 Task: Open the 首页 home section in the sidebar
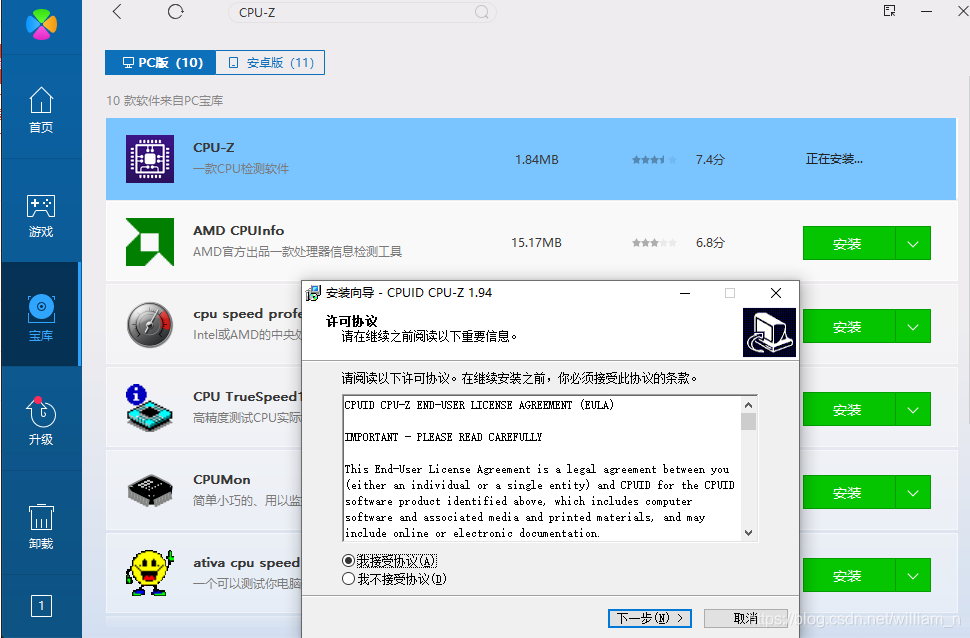click(x=41, y=110)
